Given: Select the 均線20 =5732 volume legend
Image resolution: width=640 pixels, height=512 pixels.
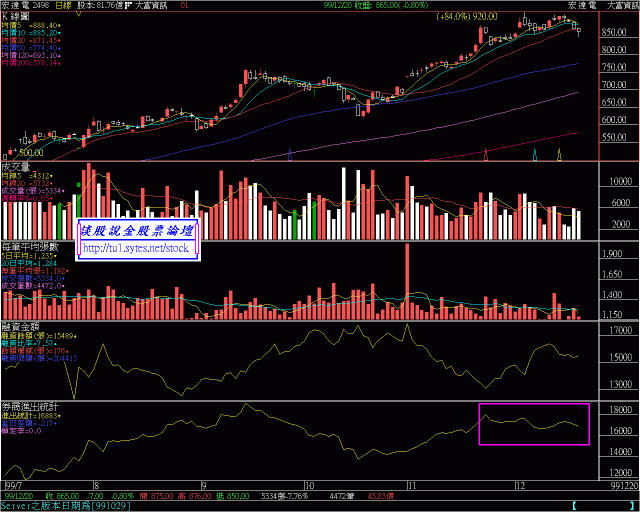Looking at the screenshot, I should (27, 183).
